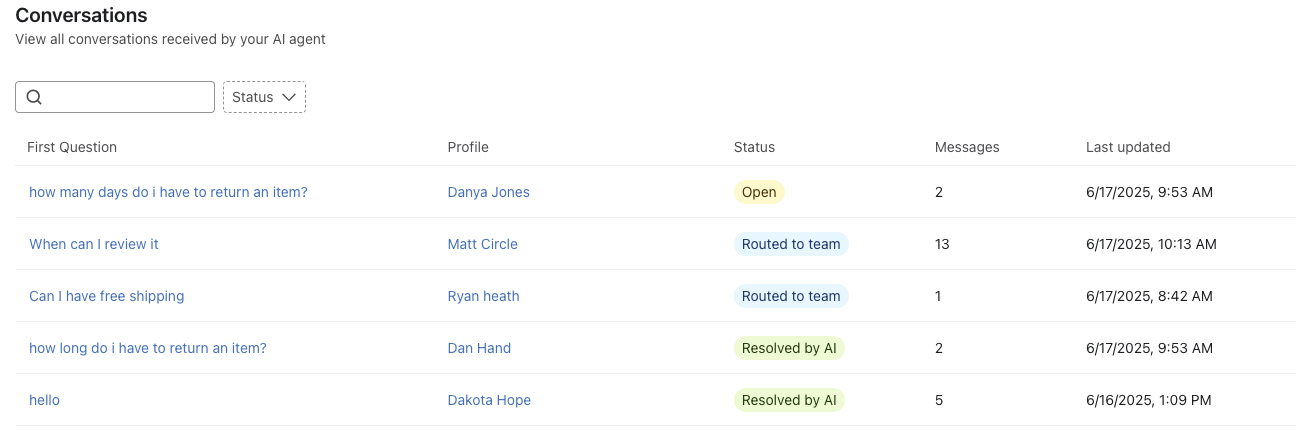Screen dimensions: 1312x431
Task: View Dan Hand profile
Action: click(479, 348)
